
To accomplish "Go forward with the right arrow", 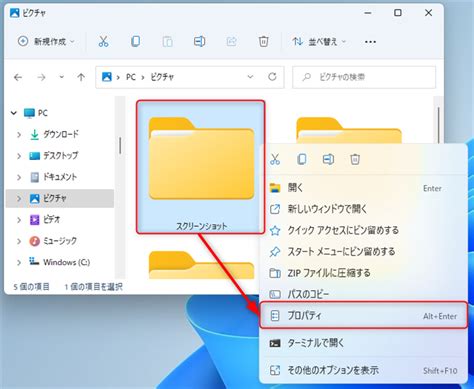I will pyautogui.click(x=41, y=77).
